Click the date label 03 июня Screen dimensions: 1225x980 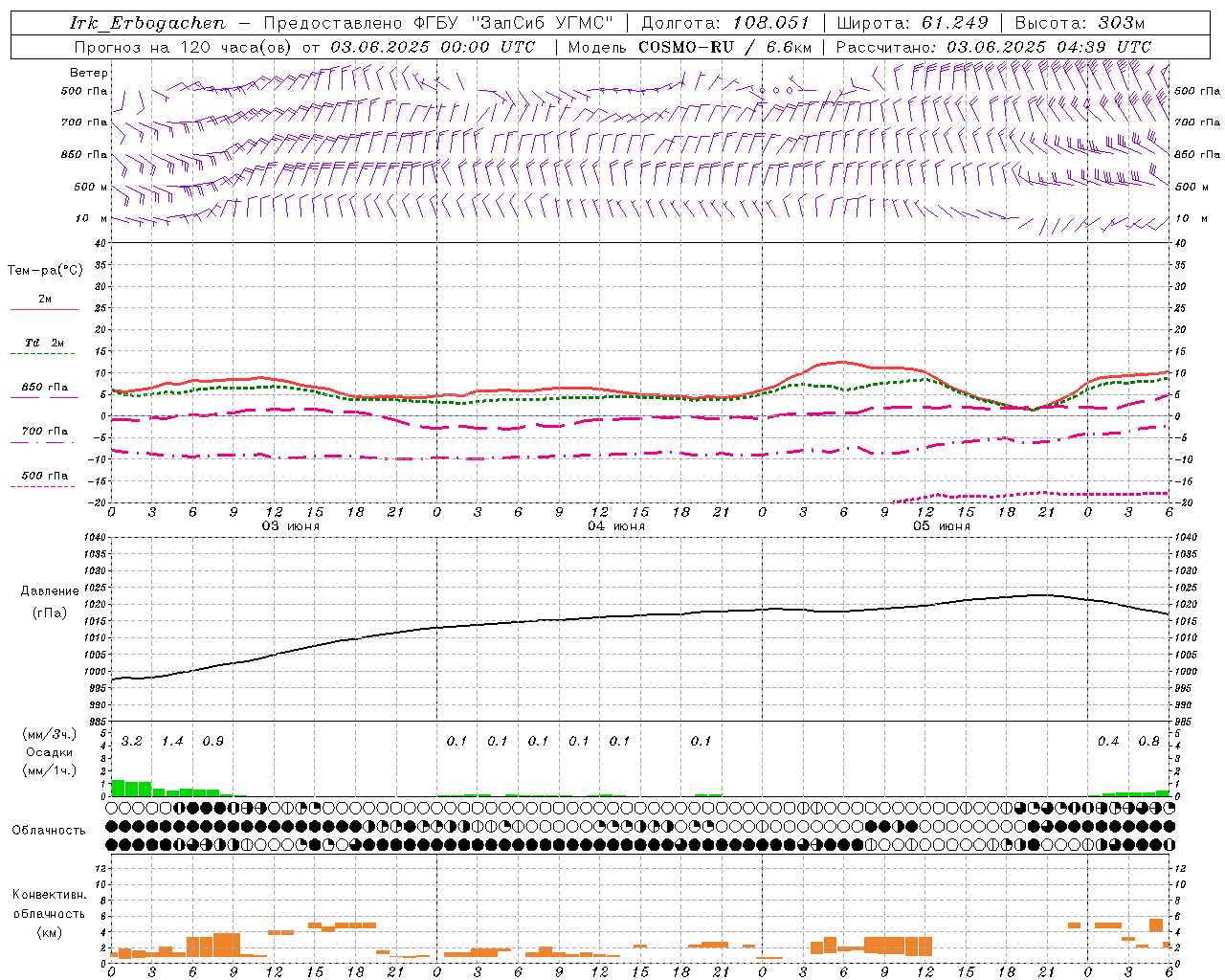(x=291, y=526)
